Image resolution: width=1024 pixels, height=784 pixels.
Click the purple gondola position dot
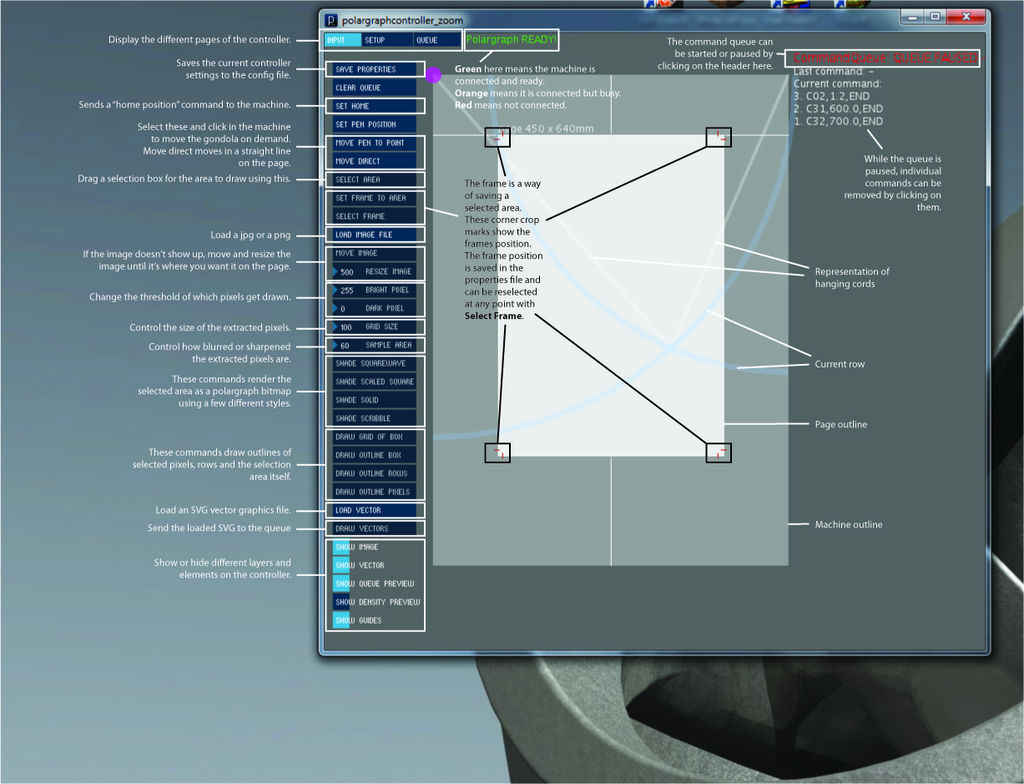(434, 75)
